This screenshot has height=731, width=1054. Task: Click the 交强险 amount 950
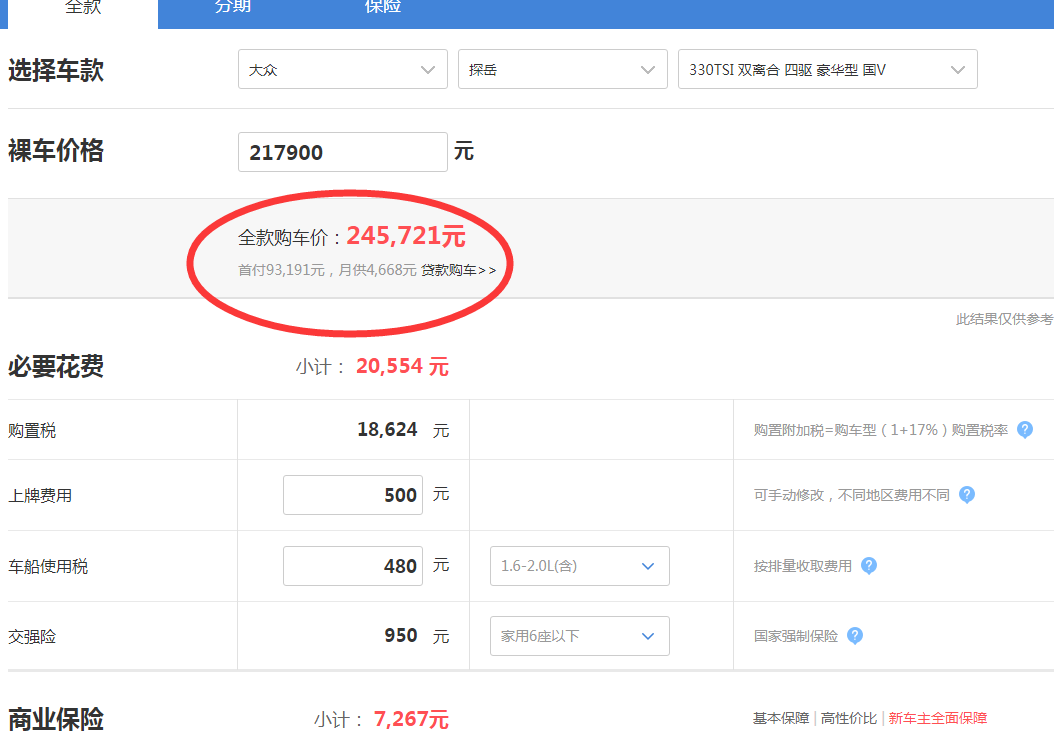[x=401, y=636]
